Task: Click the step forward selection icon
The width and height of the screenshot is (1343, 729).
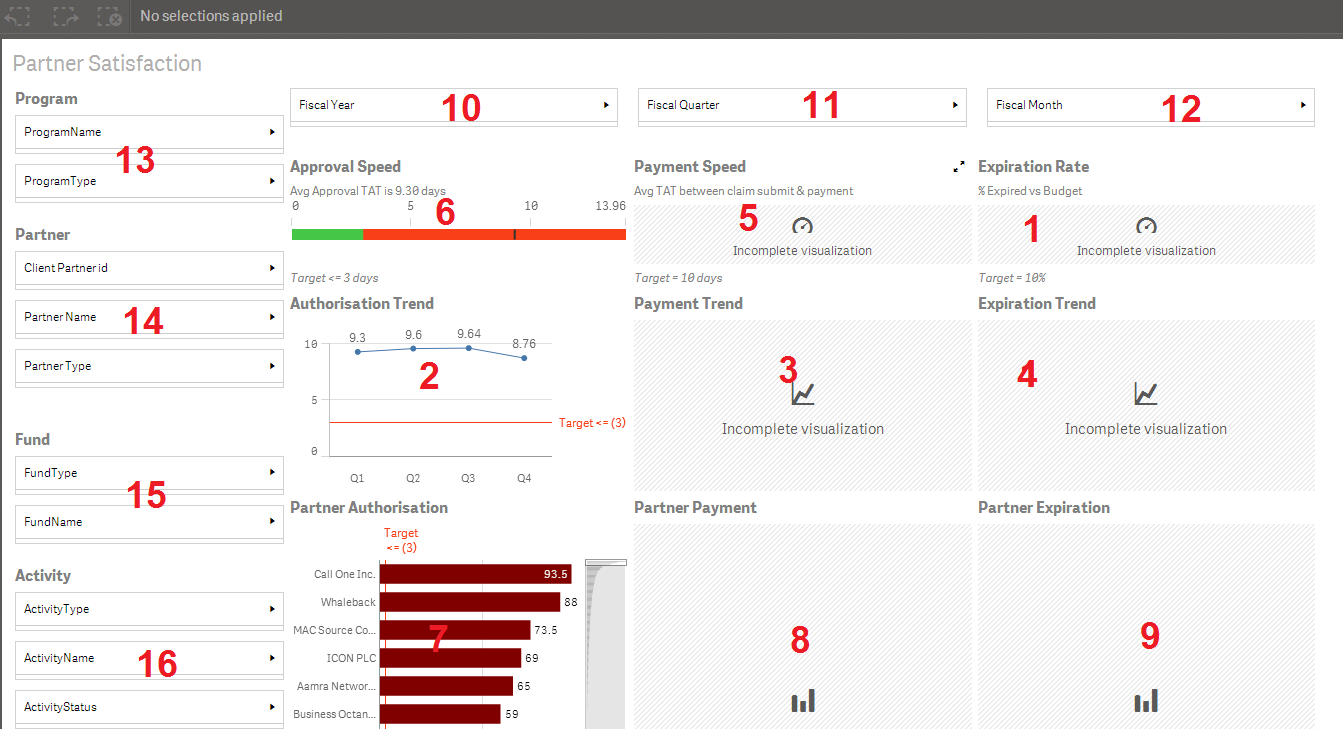Action: click(65, 16)
